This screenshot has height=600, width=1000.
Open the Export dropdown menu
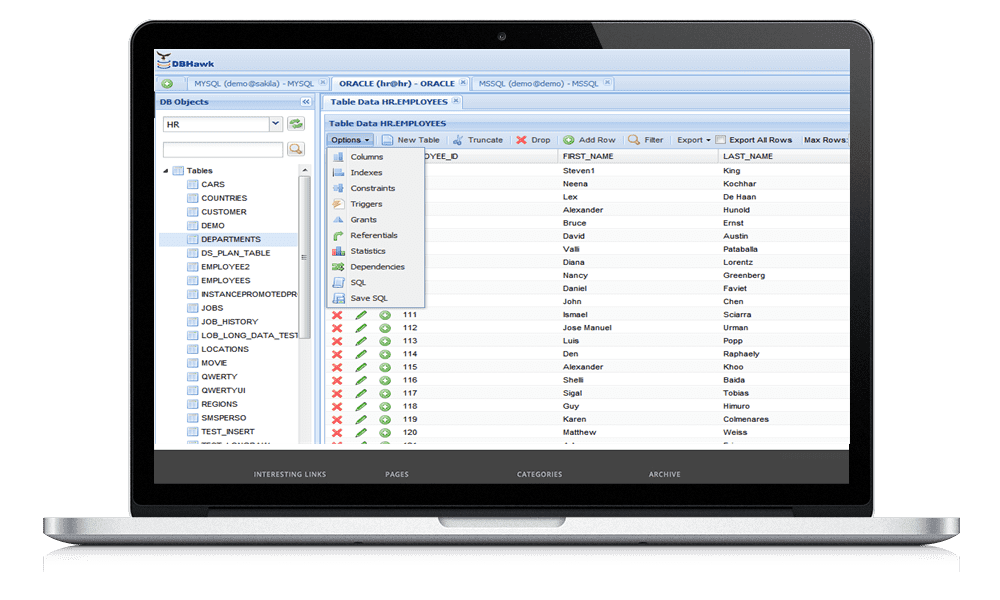tap(693, 140)
